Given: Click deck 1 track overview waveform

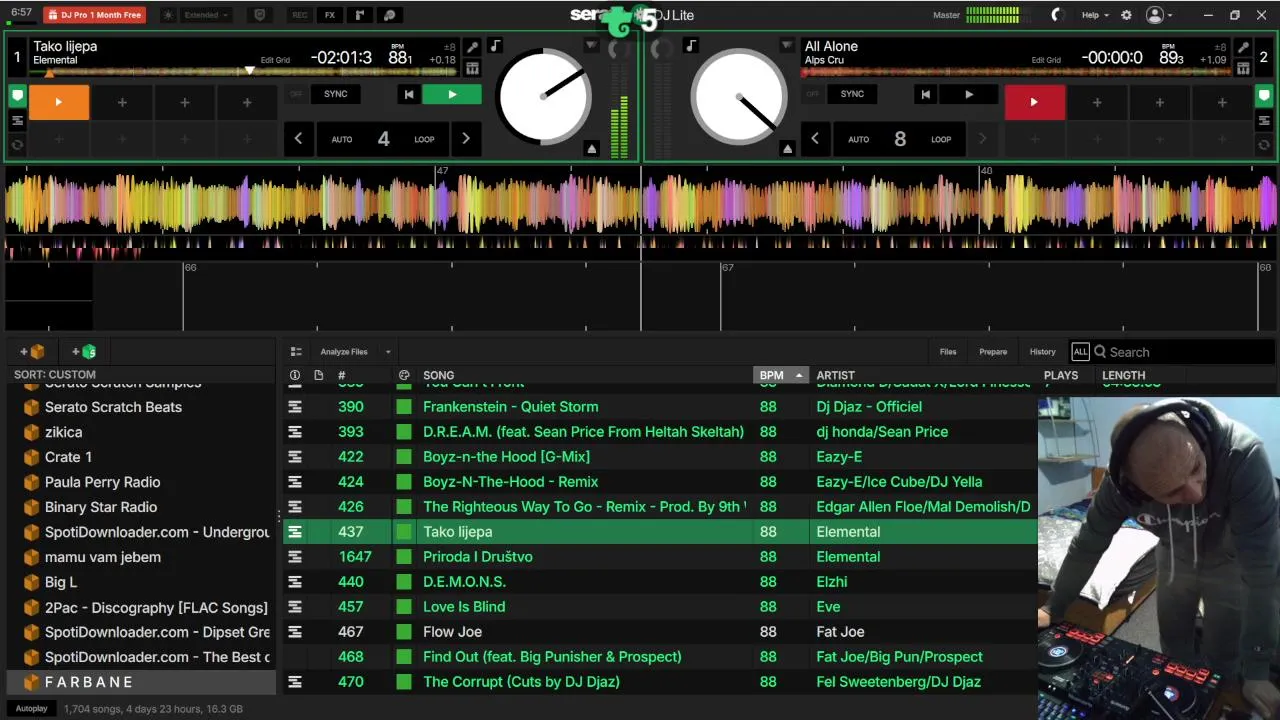Looking at the screenshot, I should point(243,71).
